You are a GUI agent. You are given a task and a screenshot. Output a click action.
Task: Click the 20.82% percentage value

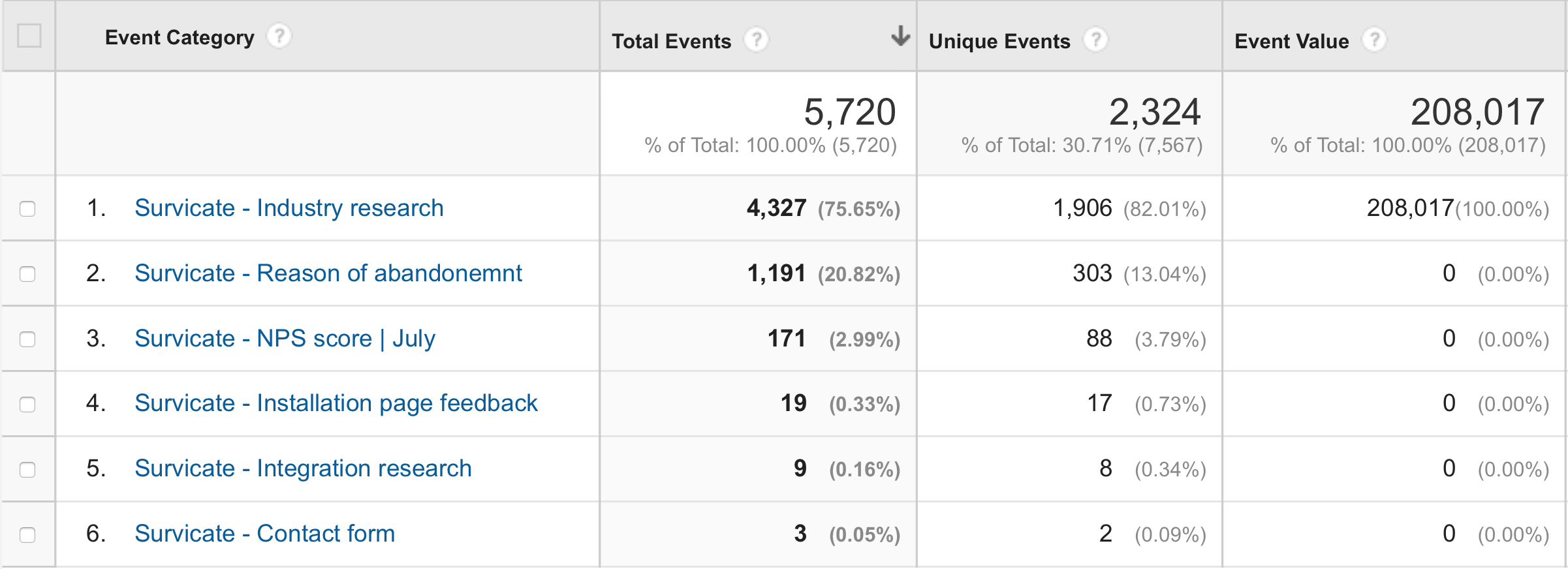[859, 275]
